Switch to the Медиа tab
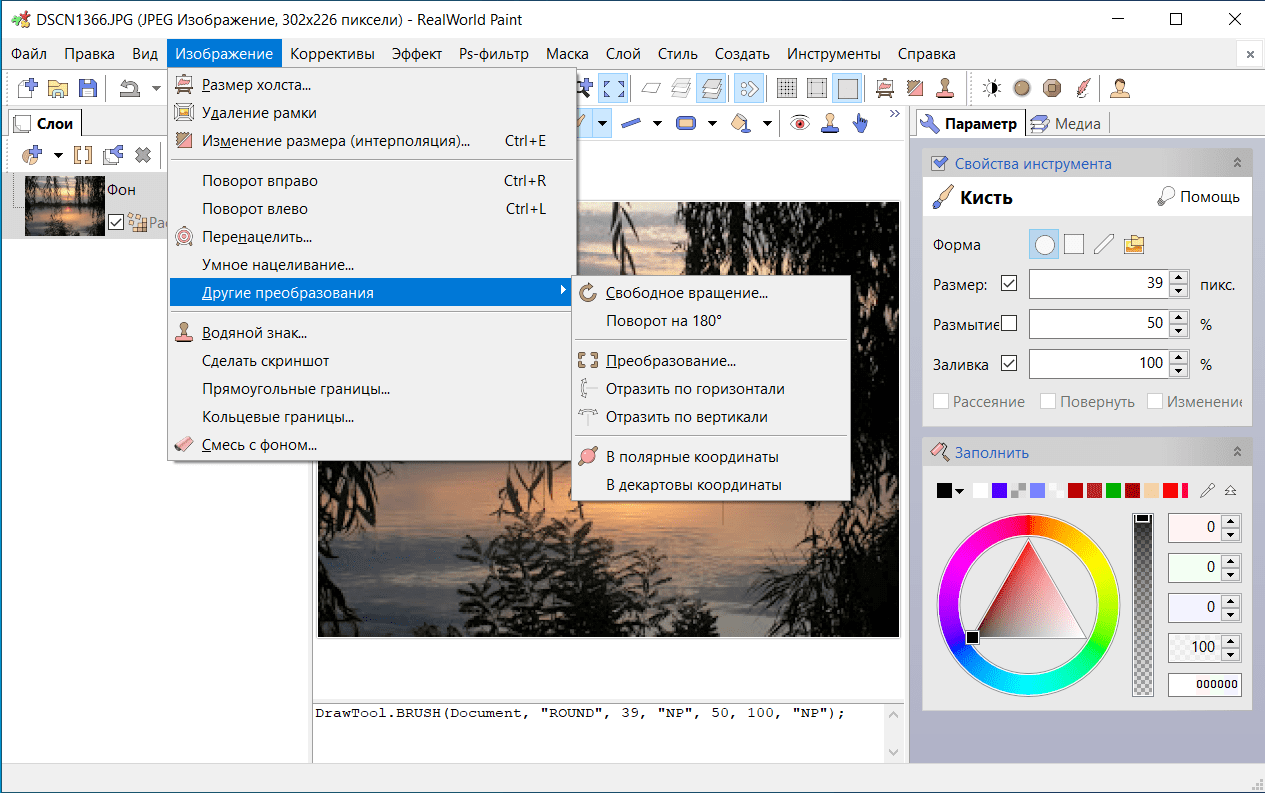This screenshot has height=793, width=1265. pyautogui.click(x=1065, y=124)
